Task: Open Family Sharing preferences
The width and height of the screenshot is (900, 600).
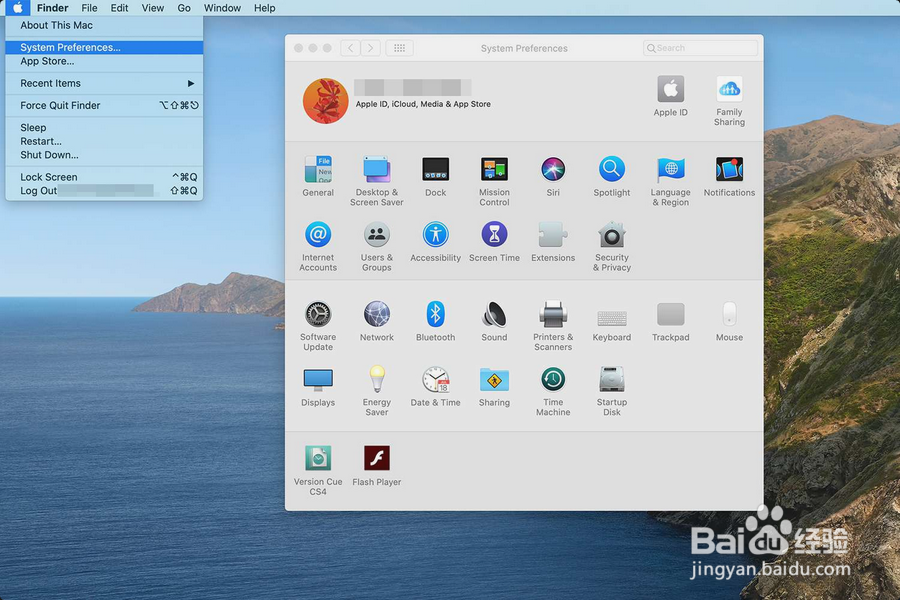Action: click(x=729, y=100)
